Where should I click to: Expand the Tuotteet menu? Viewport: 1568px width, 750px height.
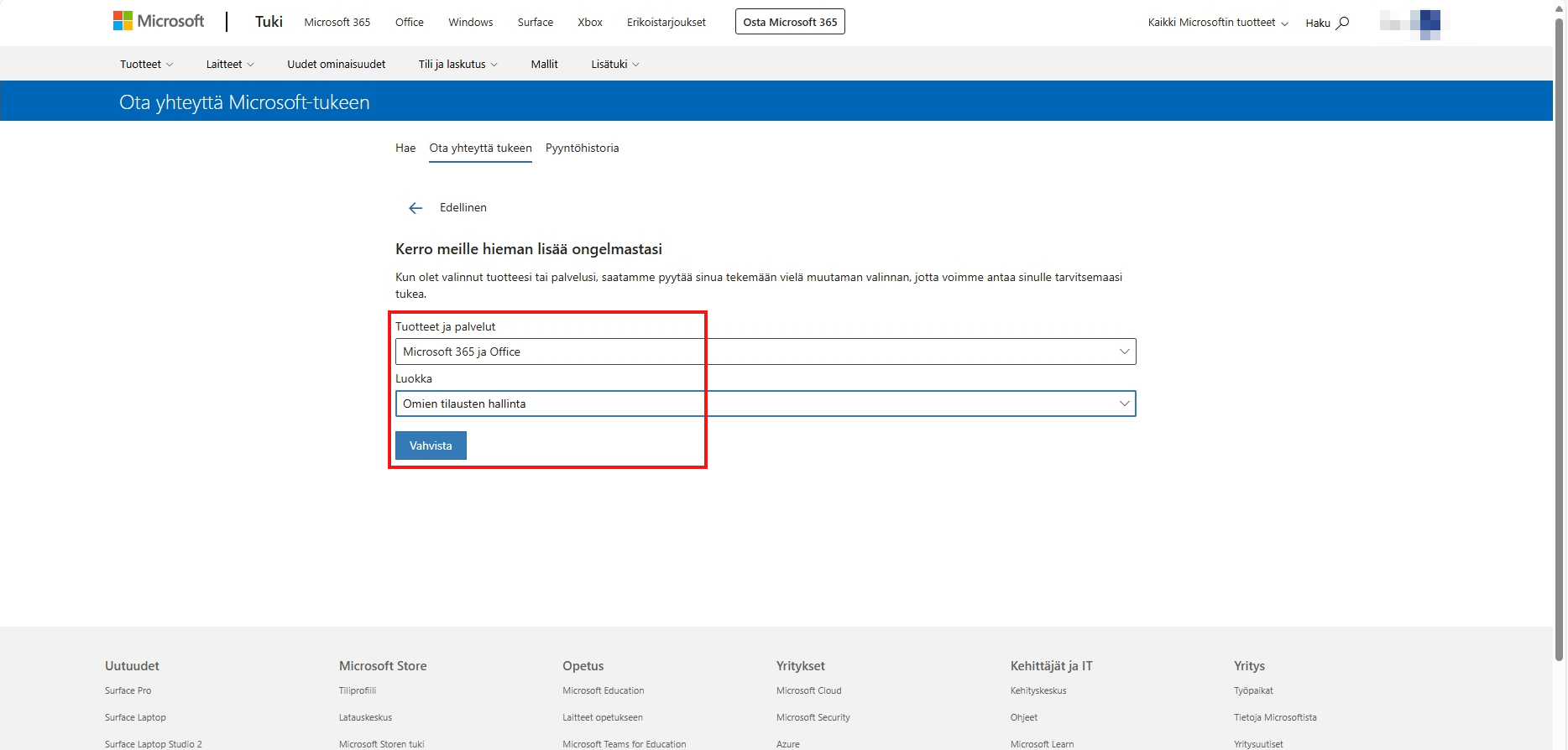click(x=146, y=64)
